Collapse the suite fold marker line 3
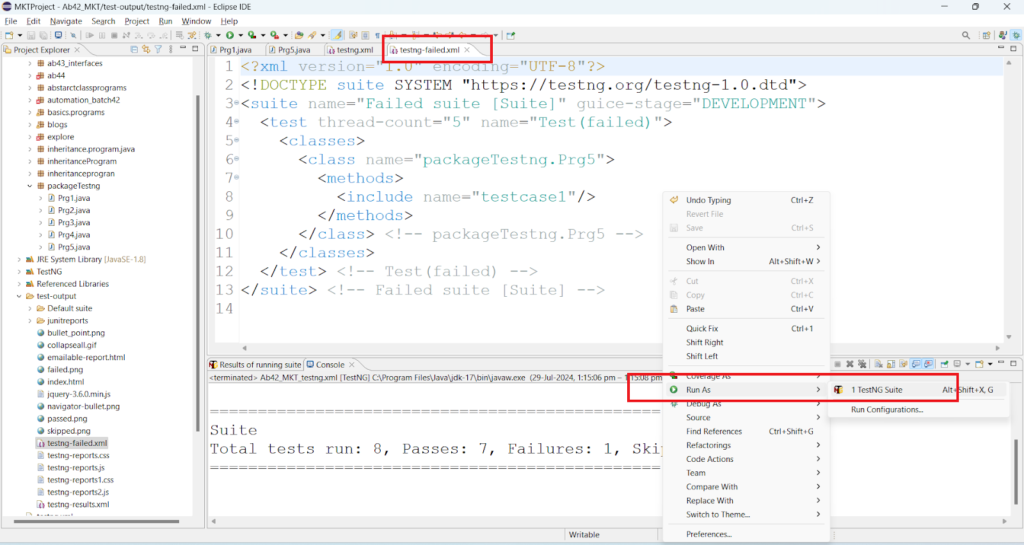1024x545 pixels. pyautogui.click(x=236, y=103)
